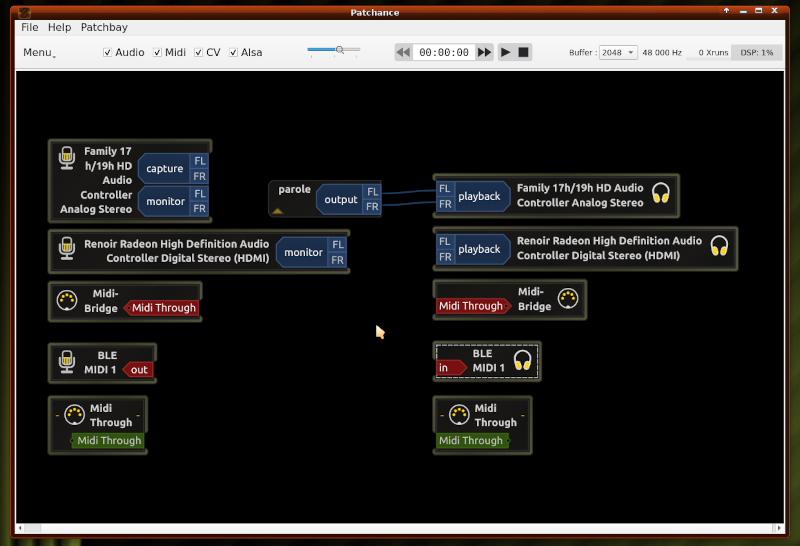Click the MIDI icon on left Midi-Bridge box
Viewport: 800px width, 546px height.
click(x=67, y=300)
